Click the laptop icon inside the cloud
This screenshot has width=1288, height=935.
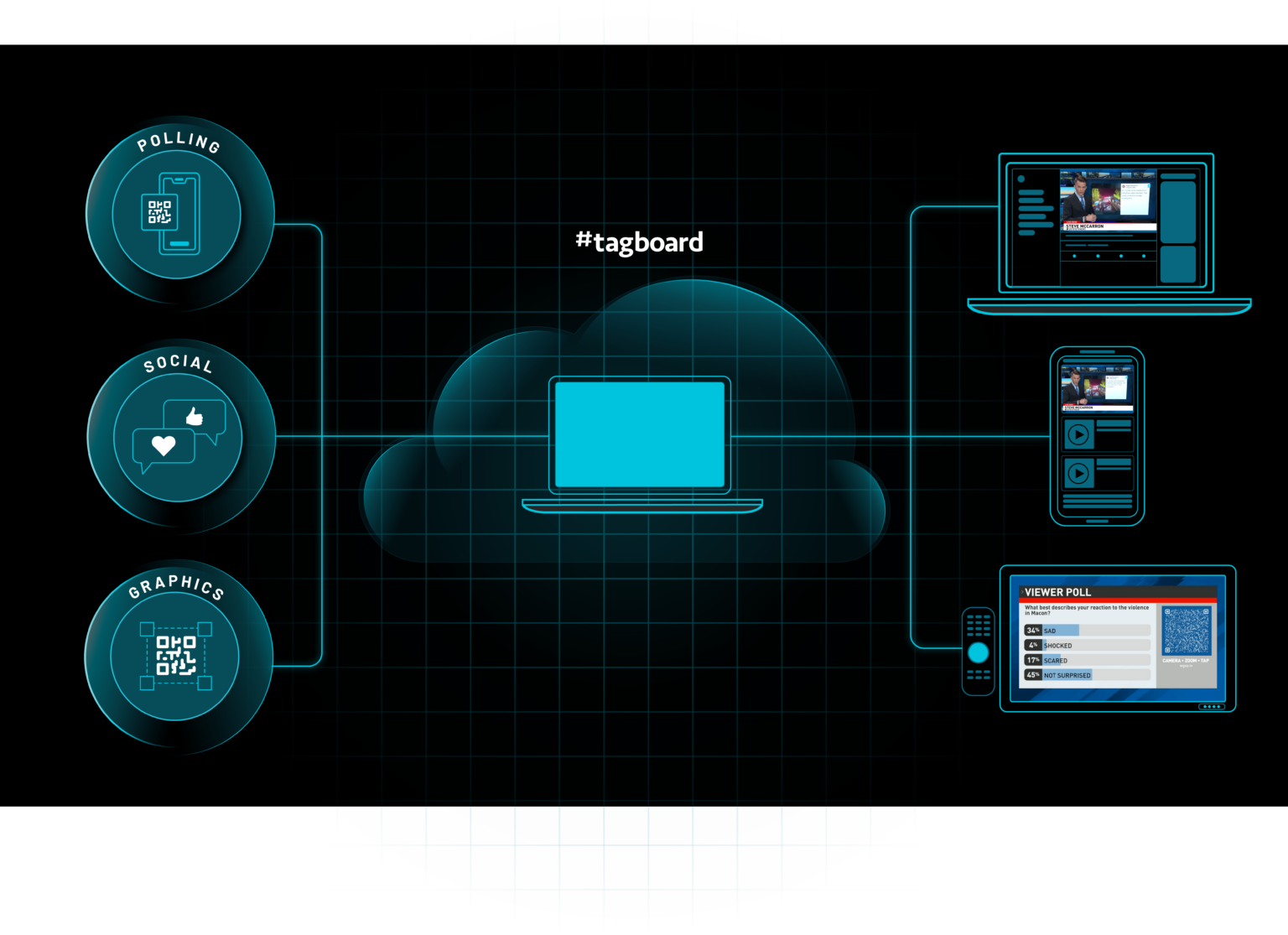tap(641, 436)
